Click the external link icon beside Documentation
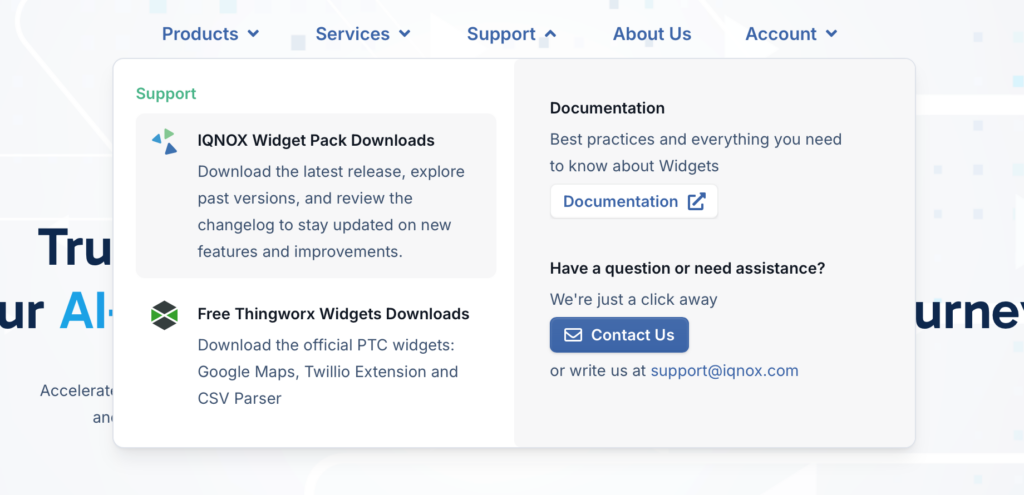Screen dimensions: 1024x495 coord(696,201)
